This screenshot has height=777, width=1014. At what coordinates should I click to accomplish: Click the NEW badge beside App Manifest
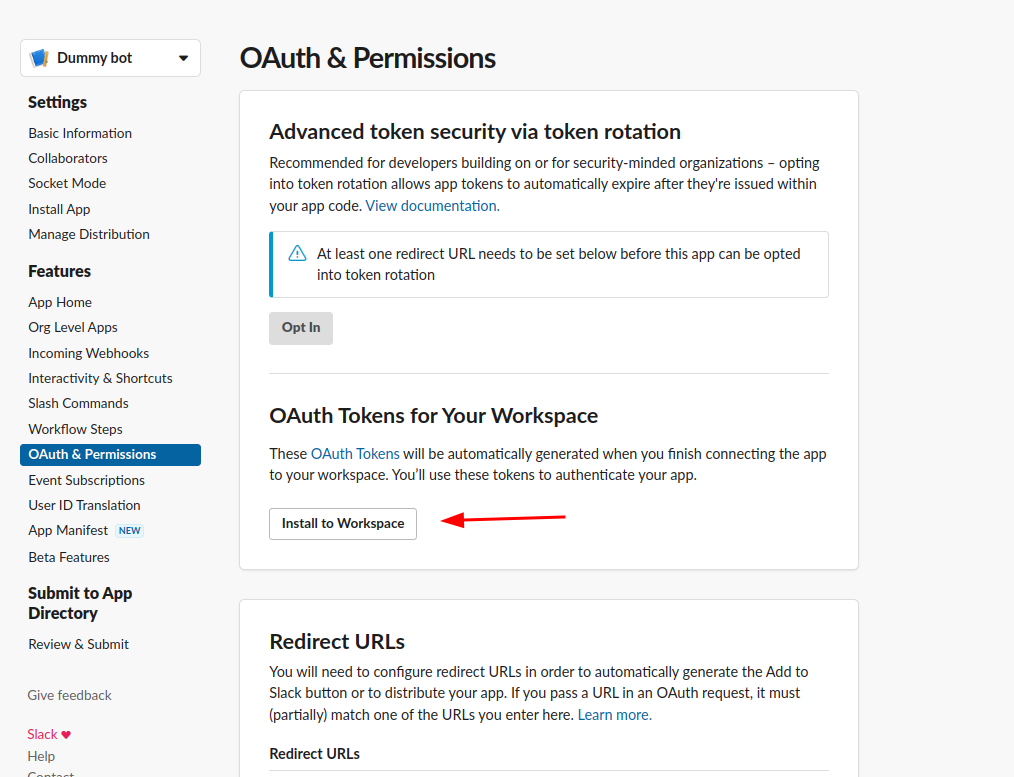tap(130, 531)
